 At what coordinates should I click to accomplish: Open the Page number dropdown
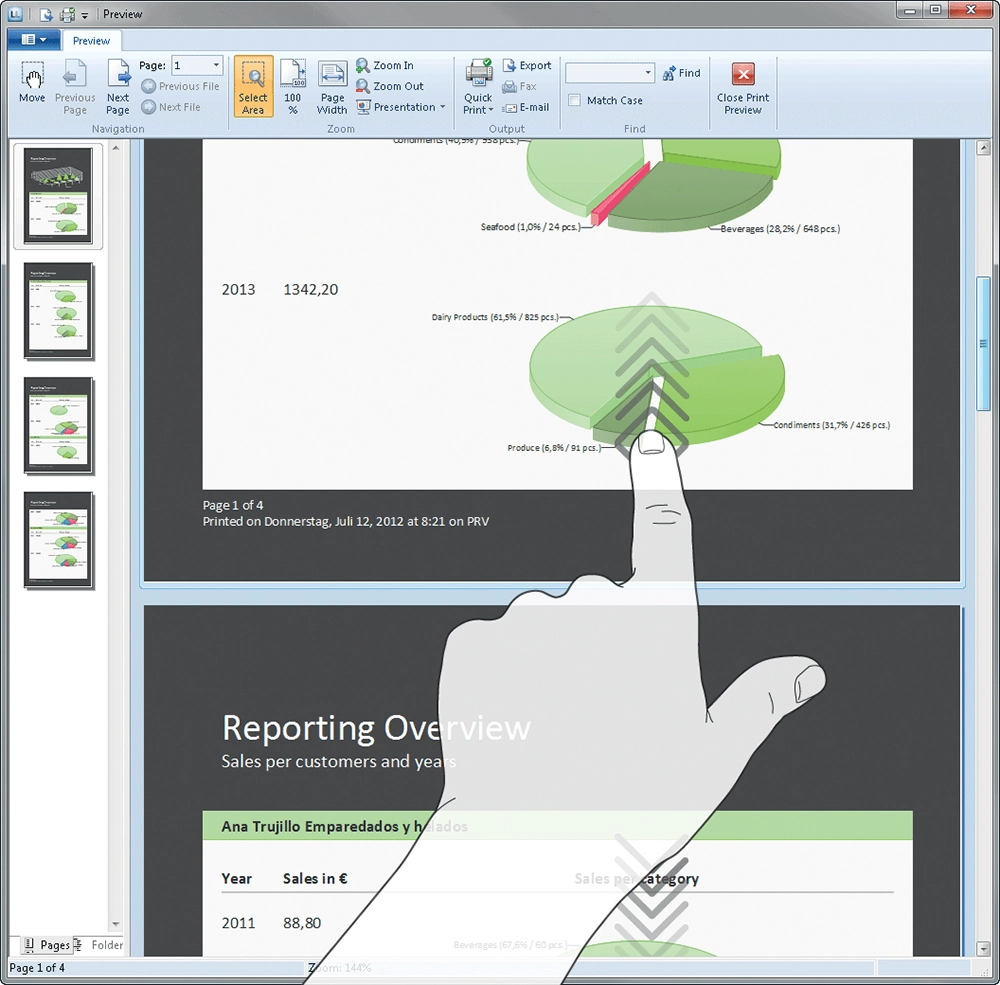[215, 66]
